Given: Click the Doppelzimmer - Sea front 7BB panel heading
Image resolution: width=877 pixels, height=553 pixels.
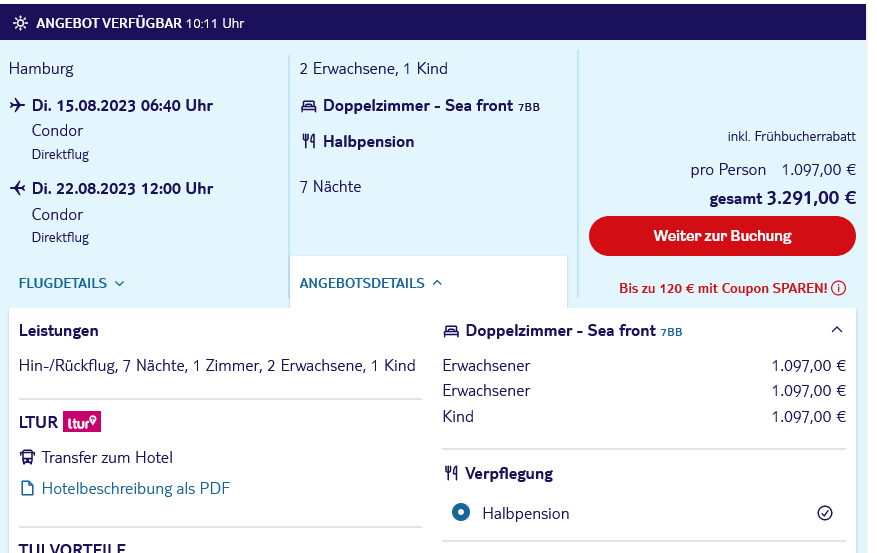Looking at the screenshot, I should click(x=573, y=330).
